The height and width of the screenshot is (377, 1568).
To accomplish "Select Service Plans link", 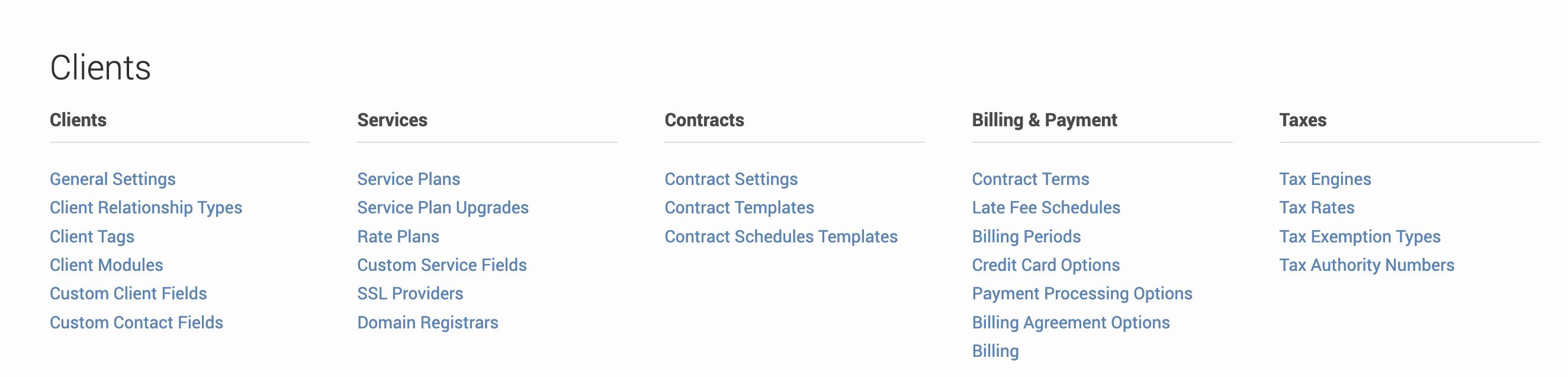I will 409,179.
